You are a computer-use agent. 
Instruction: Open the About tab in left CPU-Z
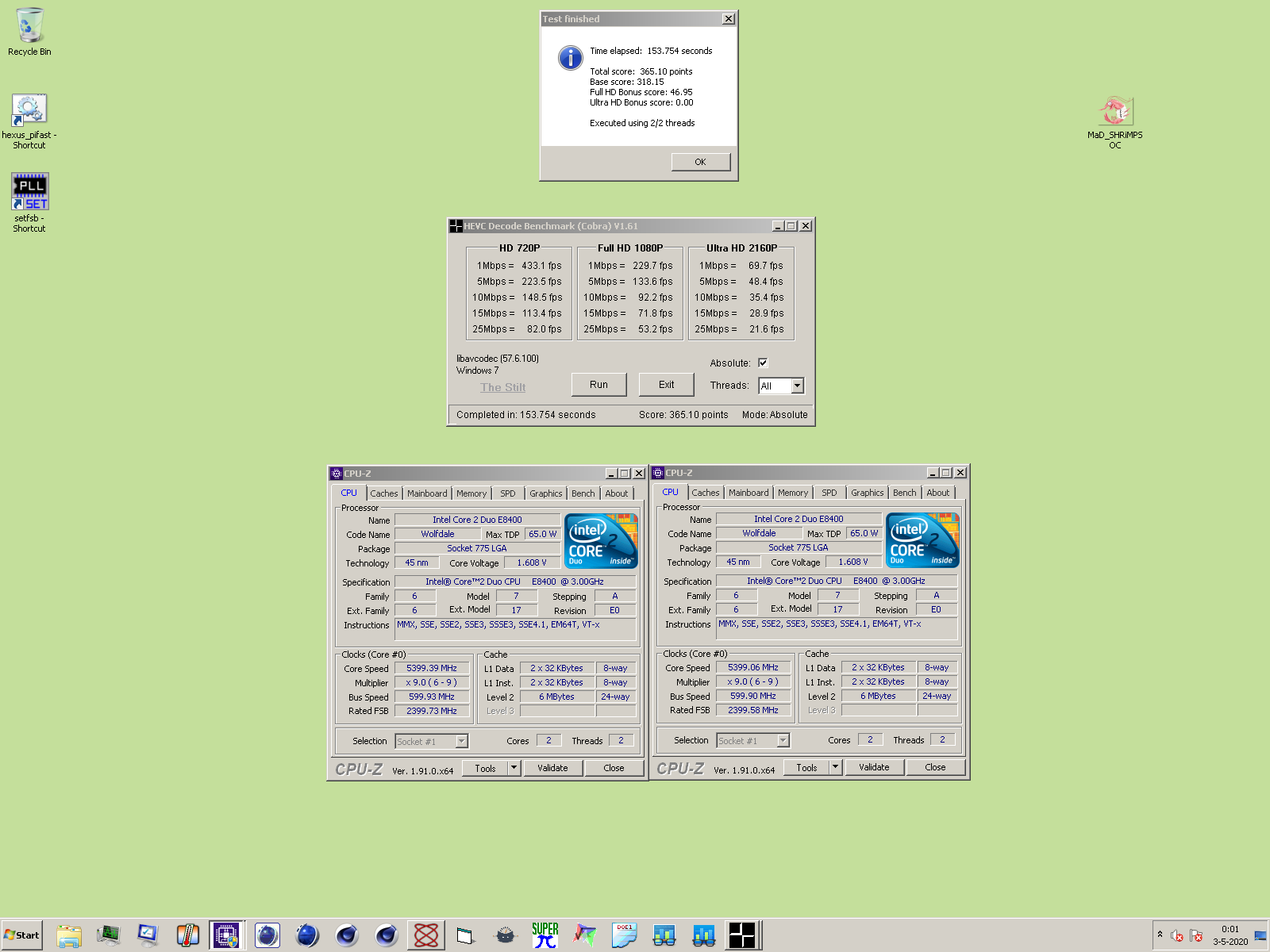pos(617,493)
